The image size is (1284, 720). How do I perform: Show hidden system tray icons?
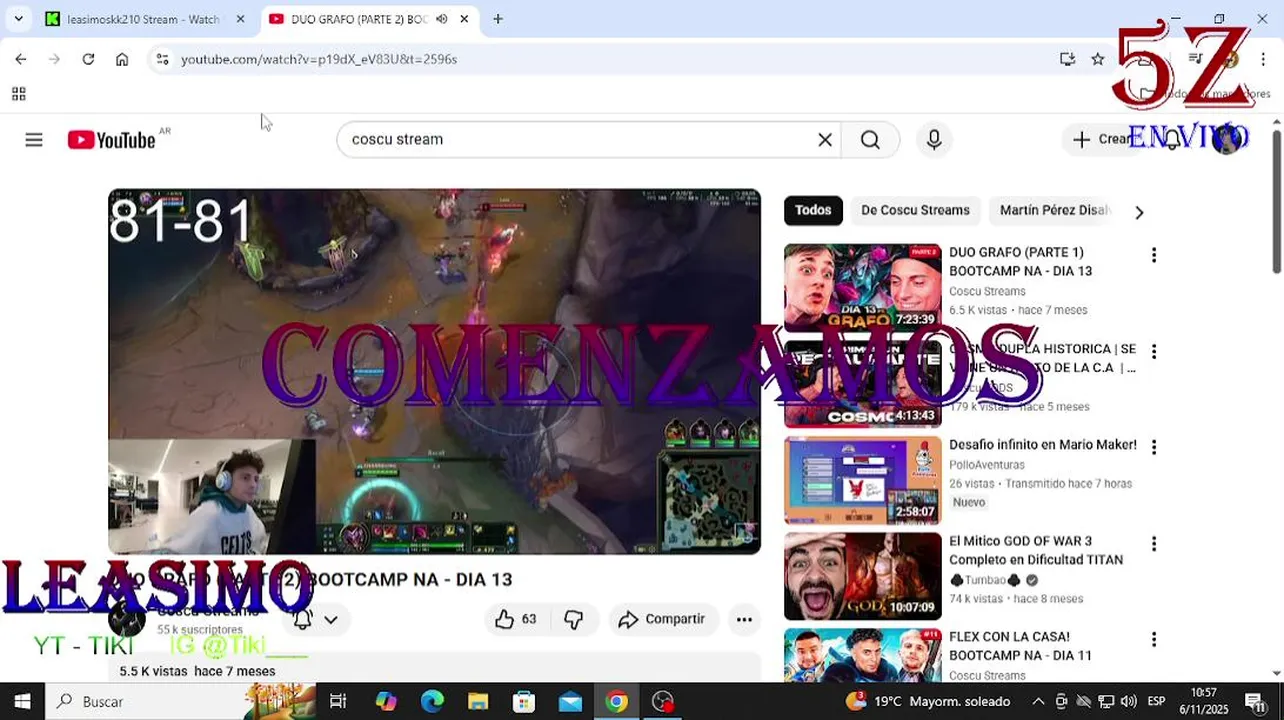(1038, 701)
